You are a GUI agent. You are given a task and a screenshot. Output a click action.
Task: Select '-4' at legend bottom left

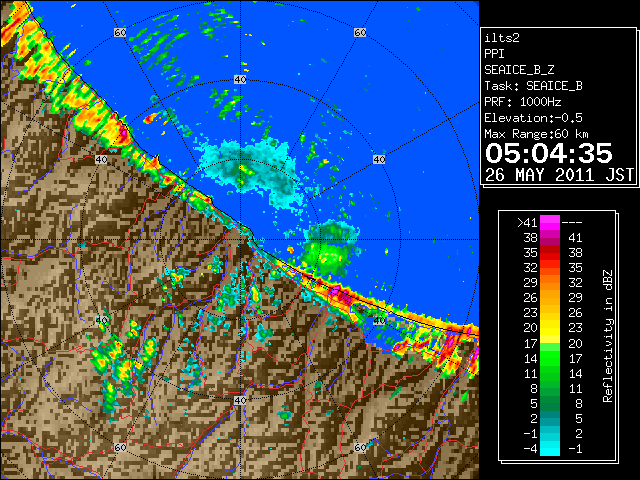coord(531,448)
